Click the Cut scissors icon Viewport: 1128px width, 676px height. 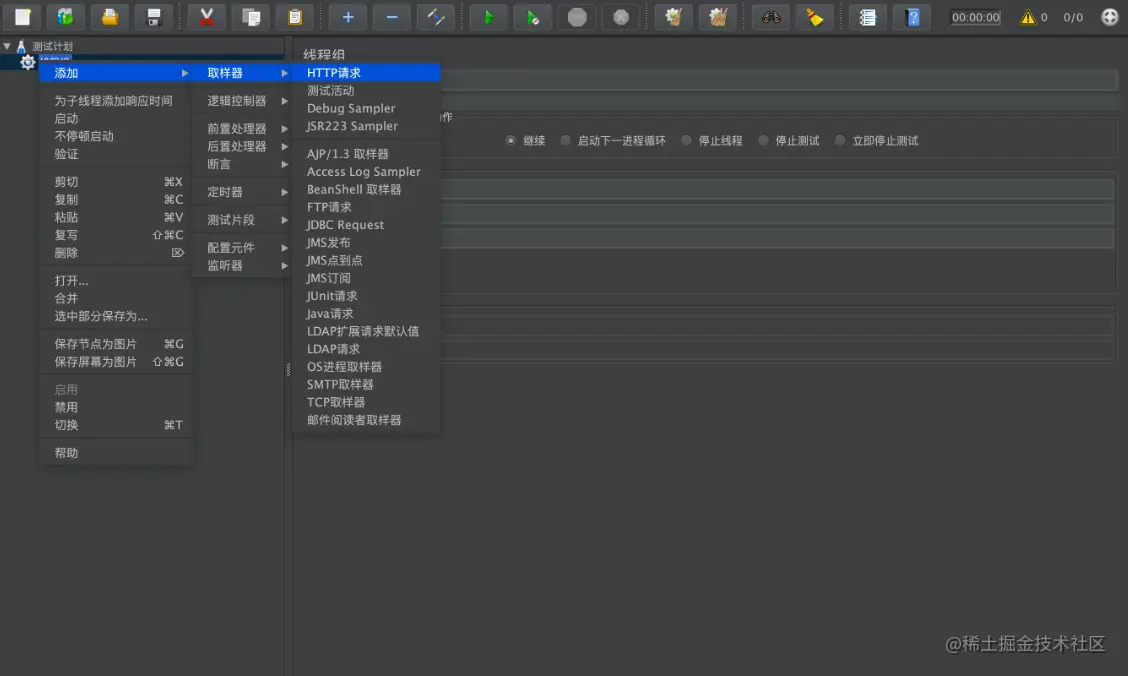click(x=206, y=17)
